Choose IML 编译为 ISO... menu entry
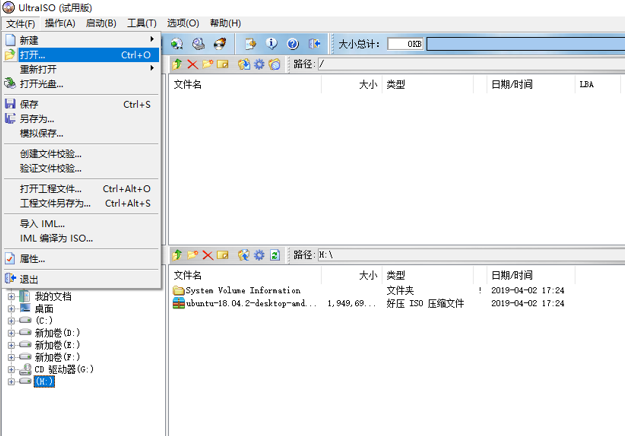 (82, 238)
